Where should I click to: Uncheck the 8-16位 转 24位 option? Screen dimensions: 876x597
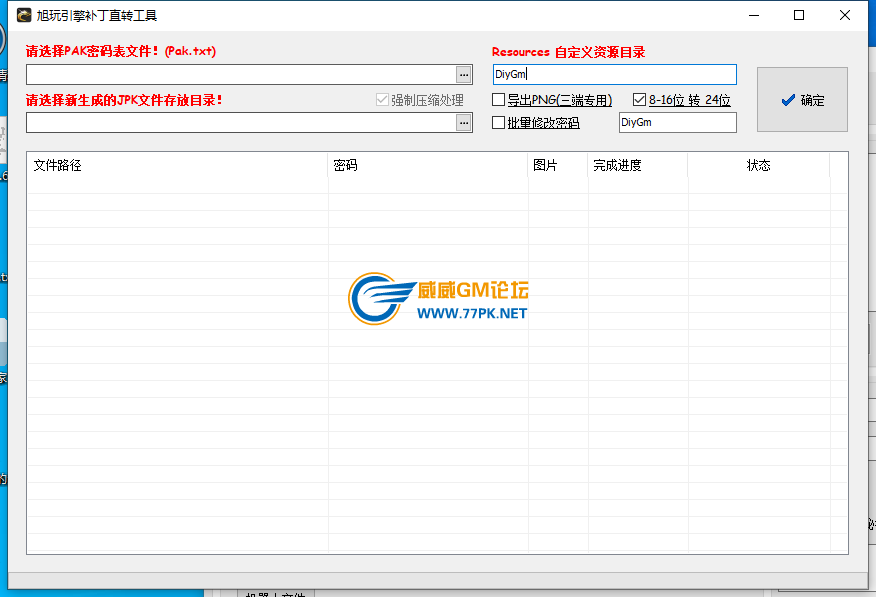pyautogui.click(x=640, y=100)
